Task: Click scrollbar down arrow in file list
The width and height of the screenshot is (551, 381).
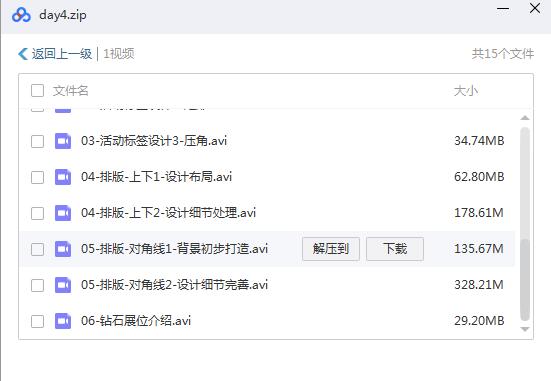Action: (525, 329)
